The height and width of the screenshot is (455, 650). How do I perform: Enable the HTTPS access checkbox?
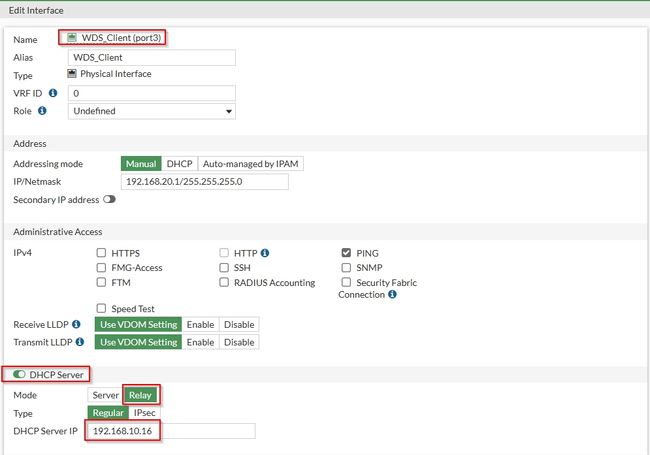(x=101, y=253)
